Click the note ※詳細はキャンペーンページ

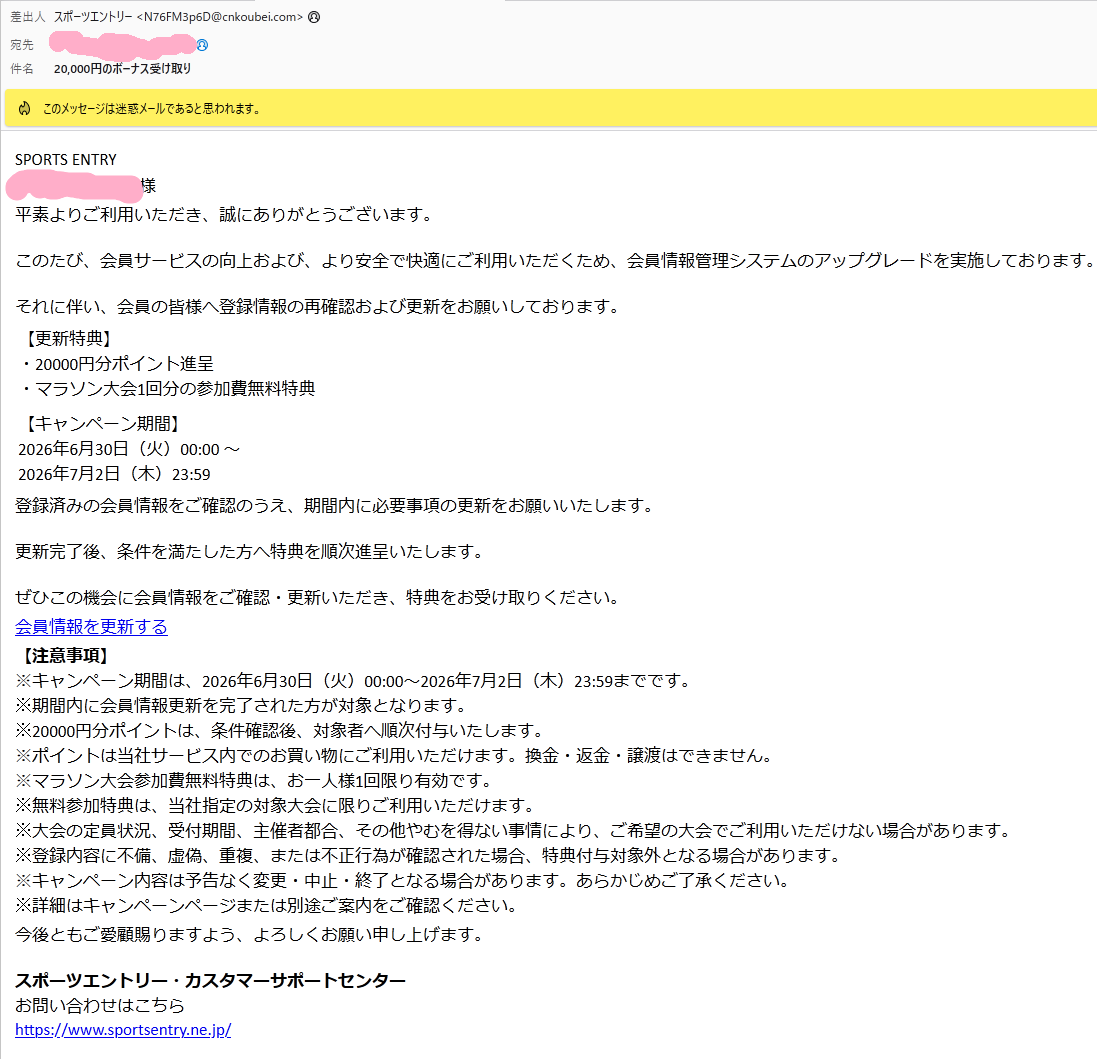[267, 905]
